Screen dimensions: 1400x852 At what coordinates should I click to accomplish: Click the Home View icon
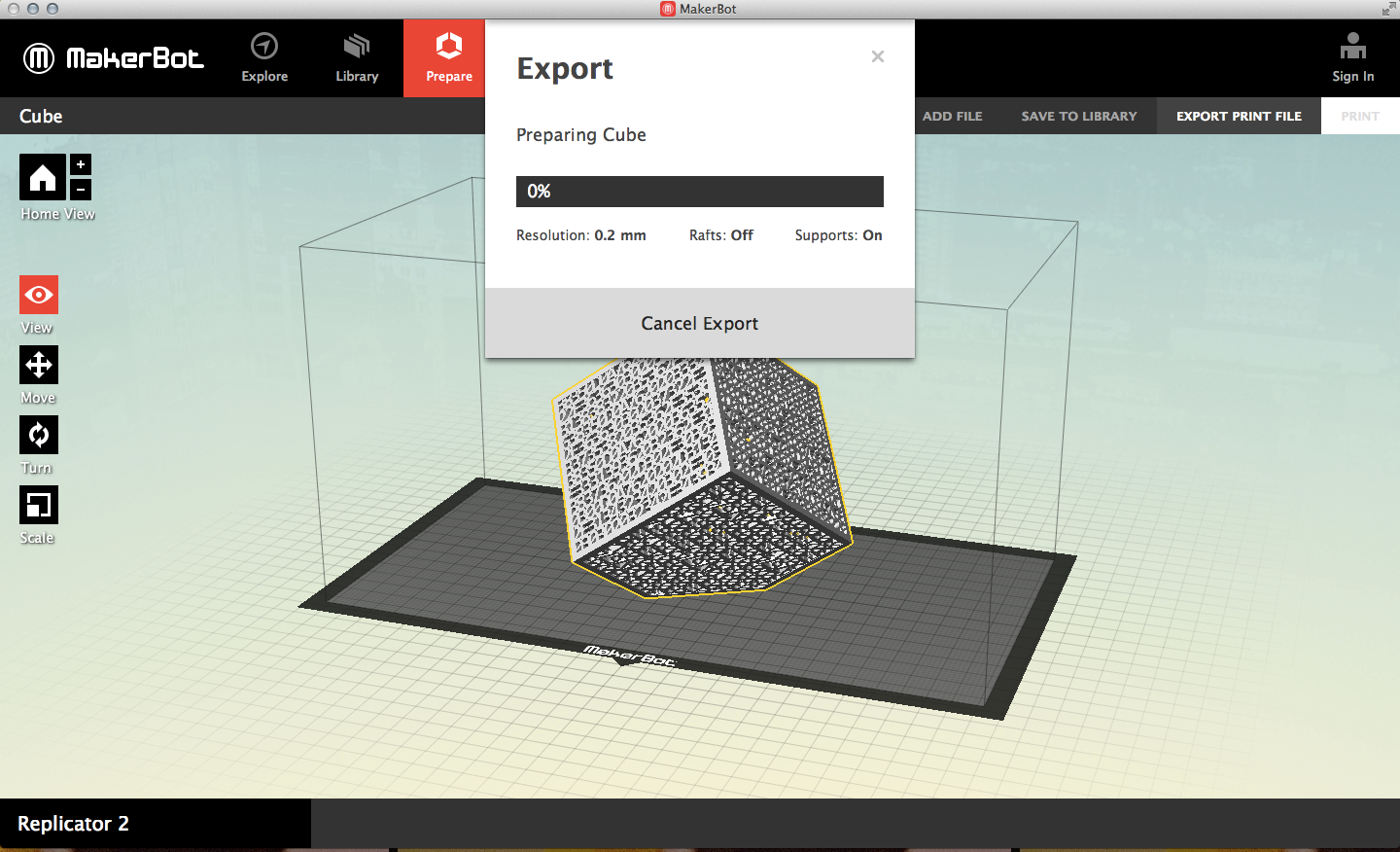click(43, 176)
